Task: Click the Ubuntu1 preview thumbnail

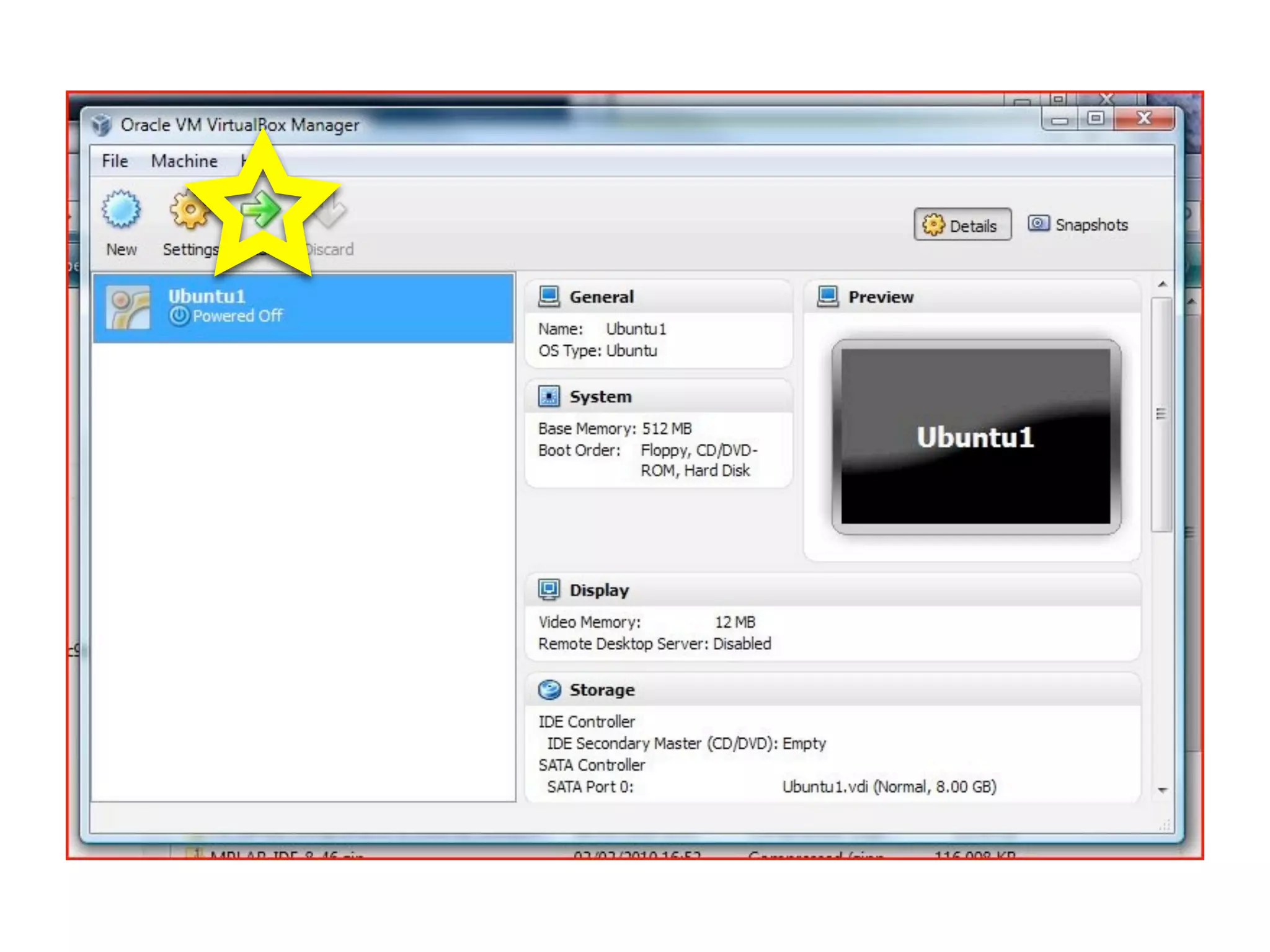Action: (x=975, y=437)
